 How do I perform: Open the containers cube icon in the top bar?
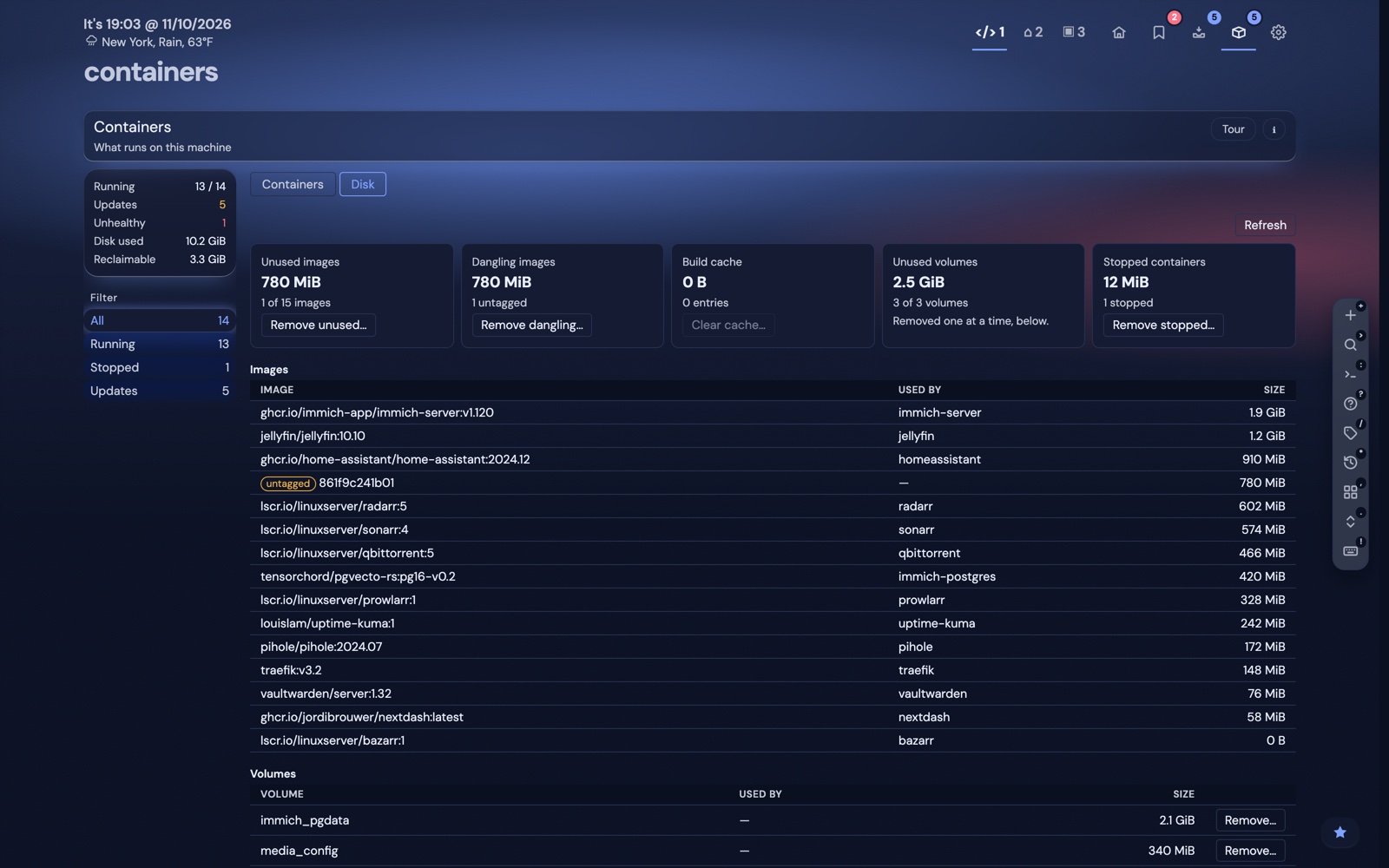click(x=1239, y=32)
